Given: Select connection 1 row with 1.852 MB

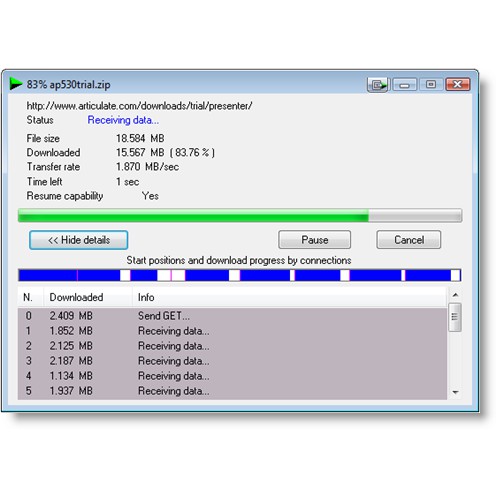Looking at the screenshot, I should 232,331.
